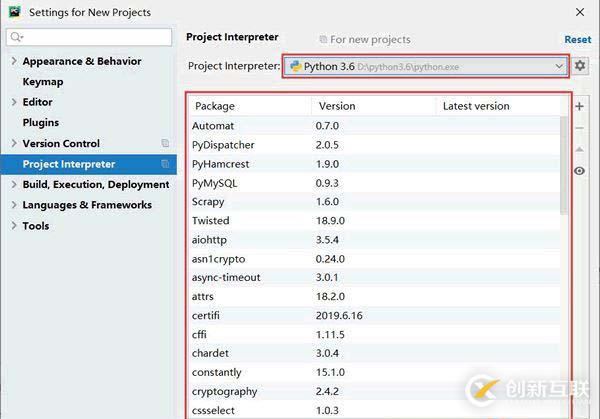Click the Python logo in the interpreter combo box
Viewport: 600px width, 419px height.
295,66
